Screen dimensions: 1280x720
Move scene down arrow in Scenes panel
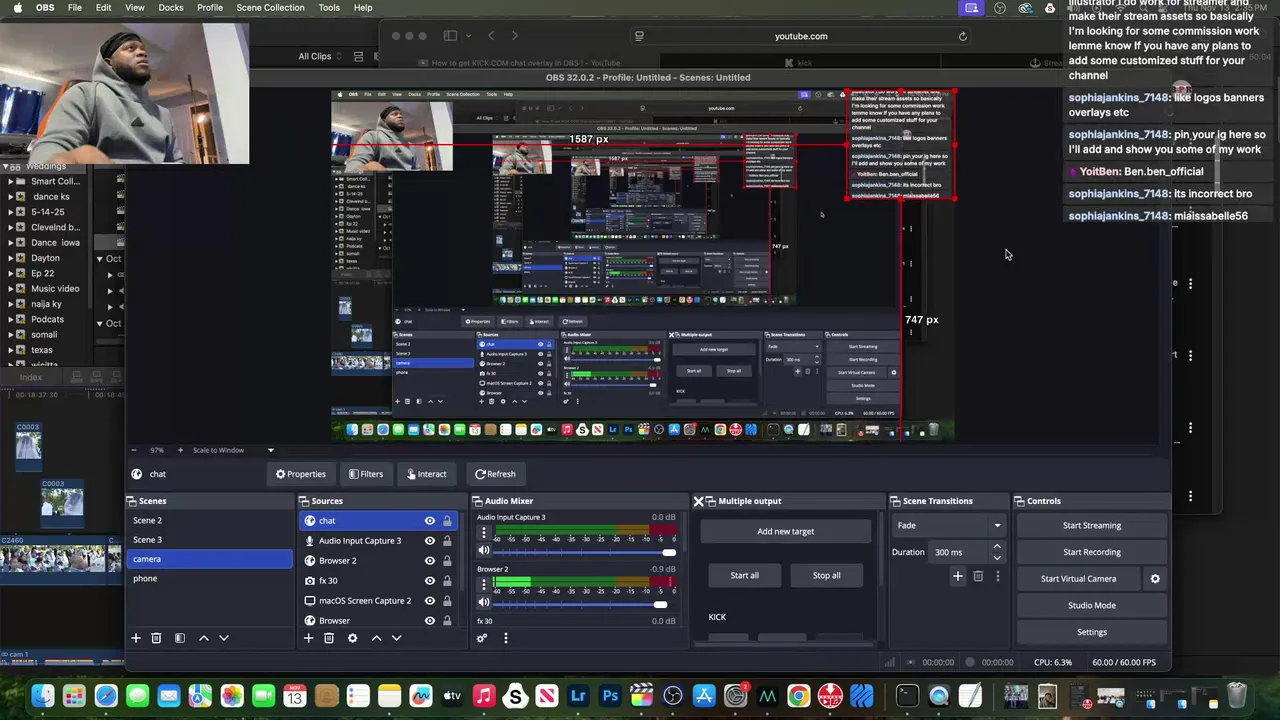point(224,638)
